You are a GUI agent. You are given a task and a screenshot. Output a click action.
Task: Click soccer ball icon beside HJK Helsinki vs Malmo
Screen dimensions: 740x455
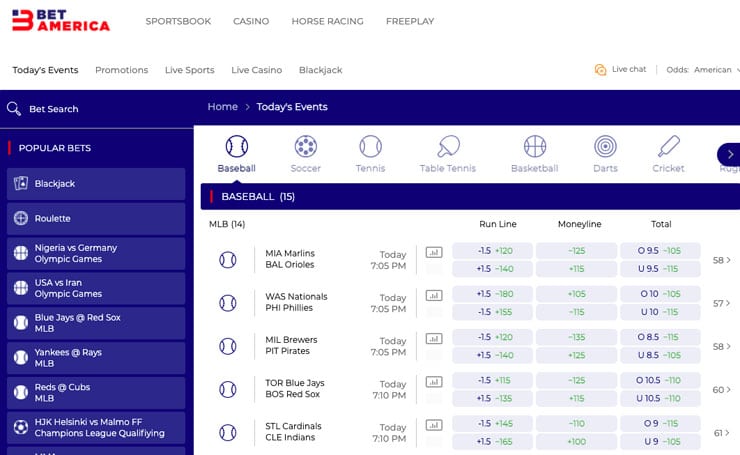(21, 427)
